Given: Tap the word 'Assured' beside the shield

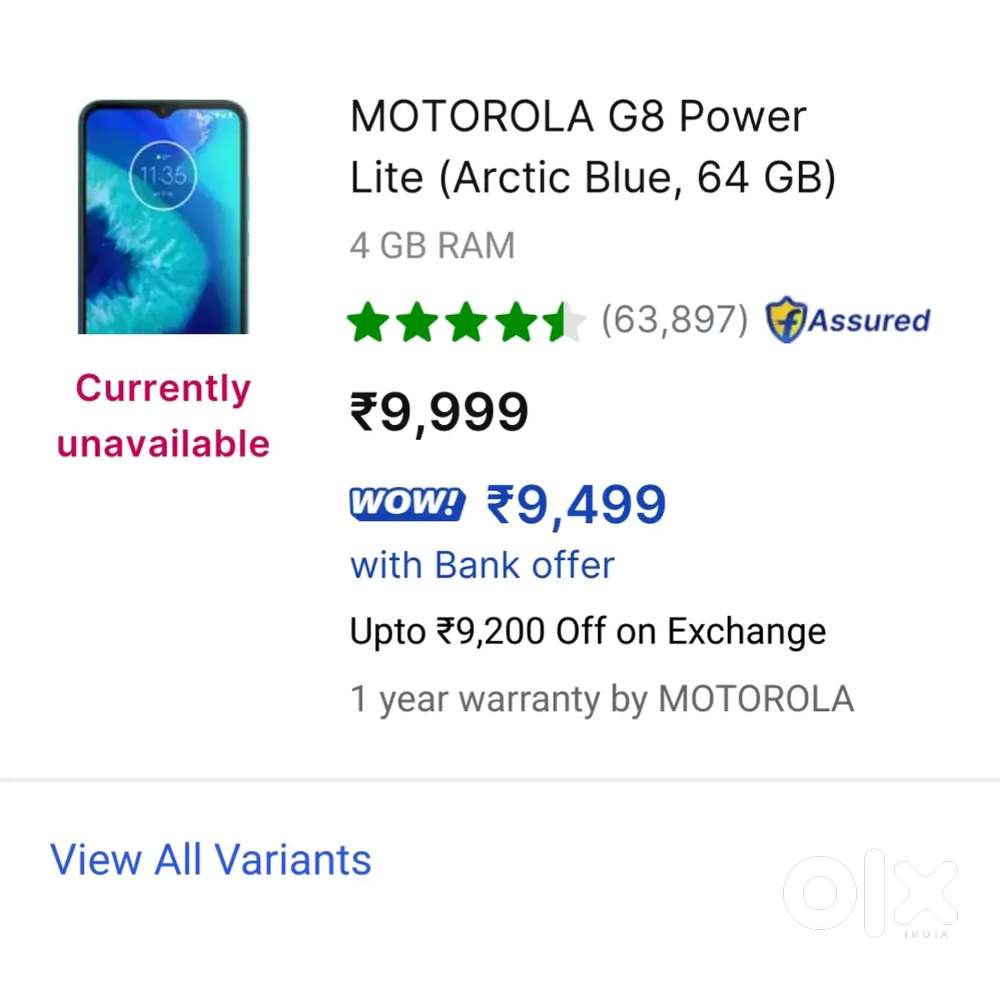Looking at the screenshot, I should coord(869,321).
